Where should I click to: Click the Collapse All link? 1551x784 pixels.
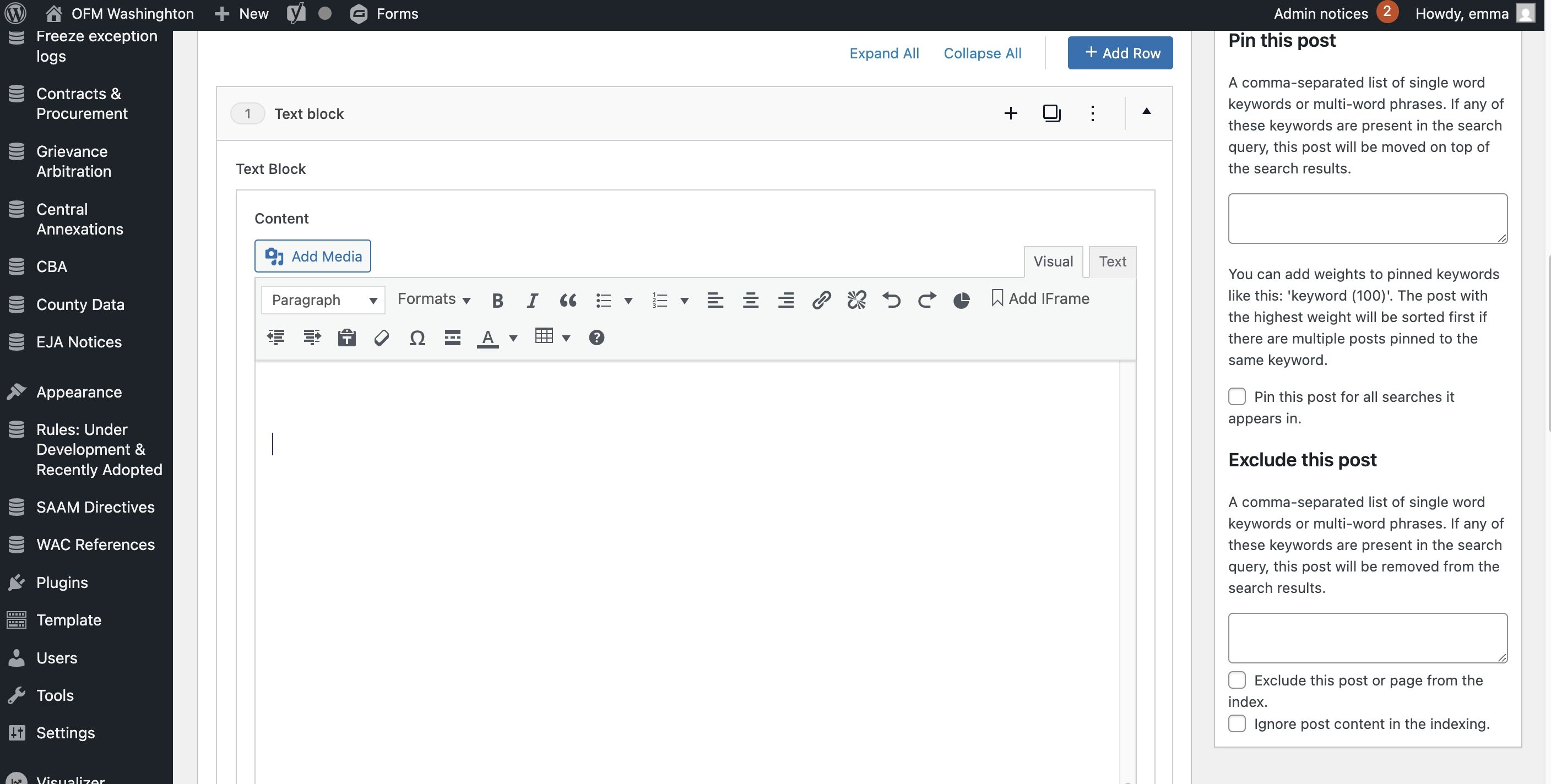point(982,53)
